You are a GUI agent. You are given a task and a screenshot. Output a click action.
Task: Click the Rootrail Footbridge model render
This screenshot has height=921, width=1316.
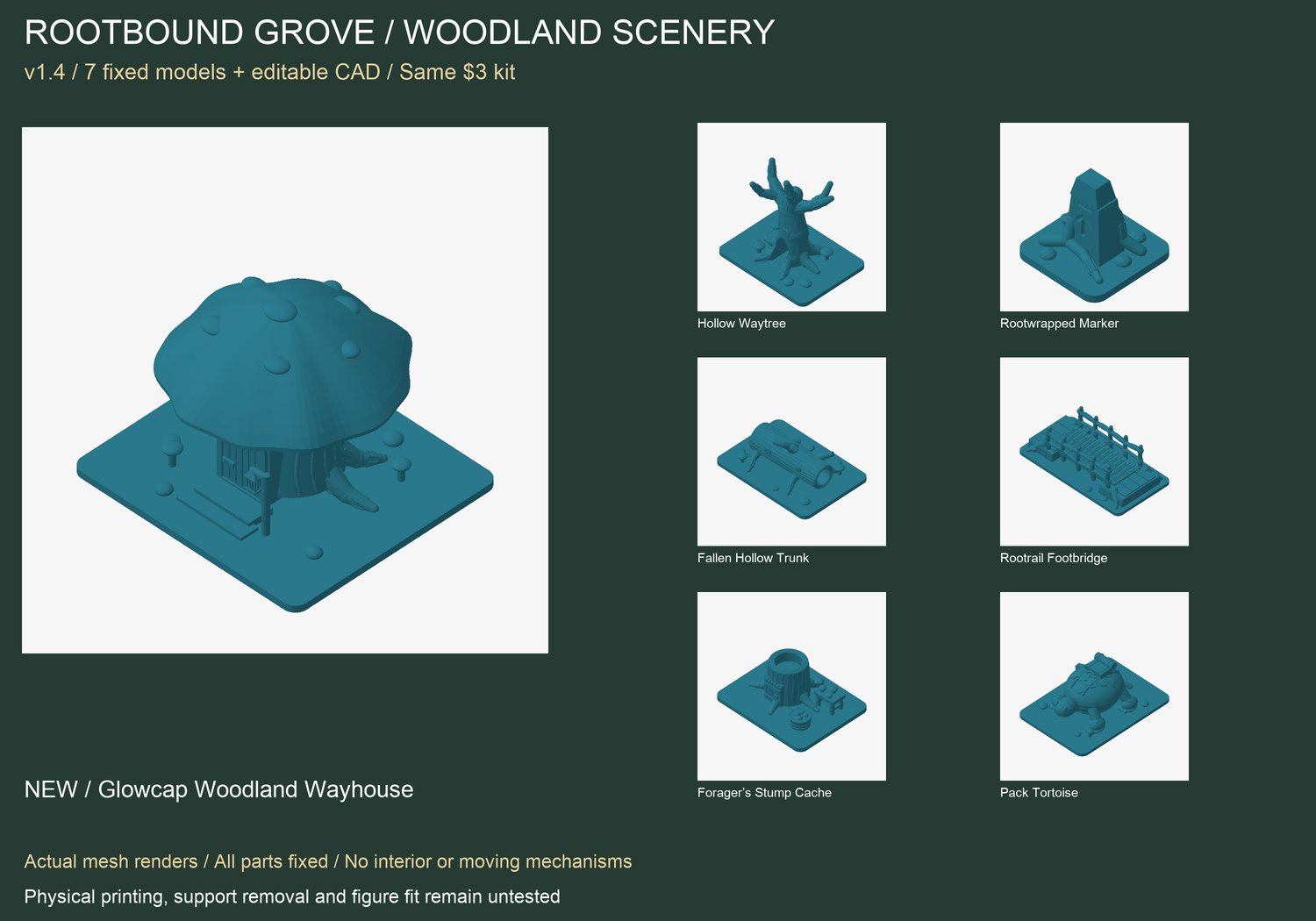[x=1094, y=452]
